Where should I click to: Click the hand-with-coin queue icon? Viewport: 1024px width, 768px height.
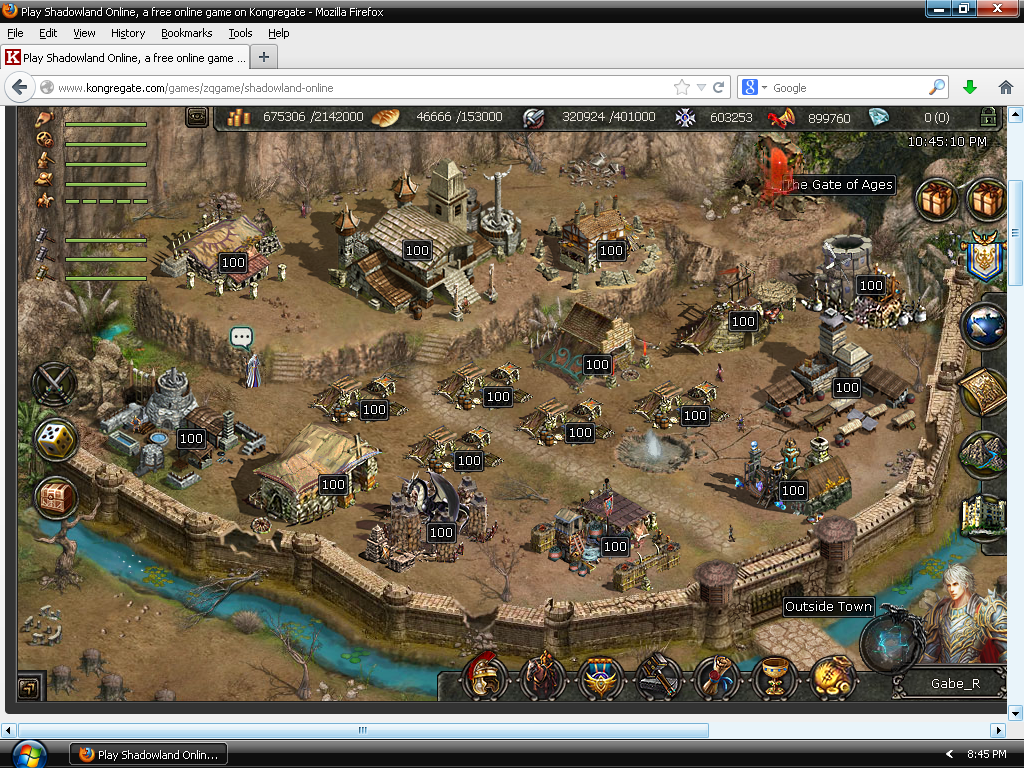point(44,120)
